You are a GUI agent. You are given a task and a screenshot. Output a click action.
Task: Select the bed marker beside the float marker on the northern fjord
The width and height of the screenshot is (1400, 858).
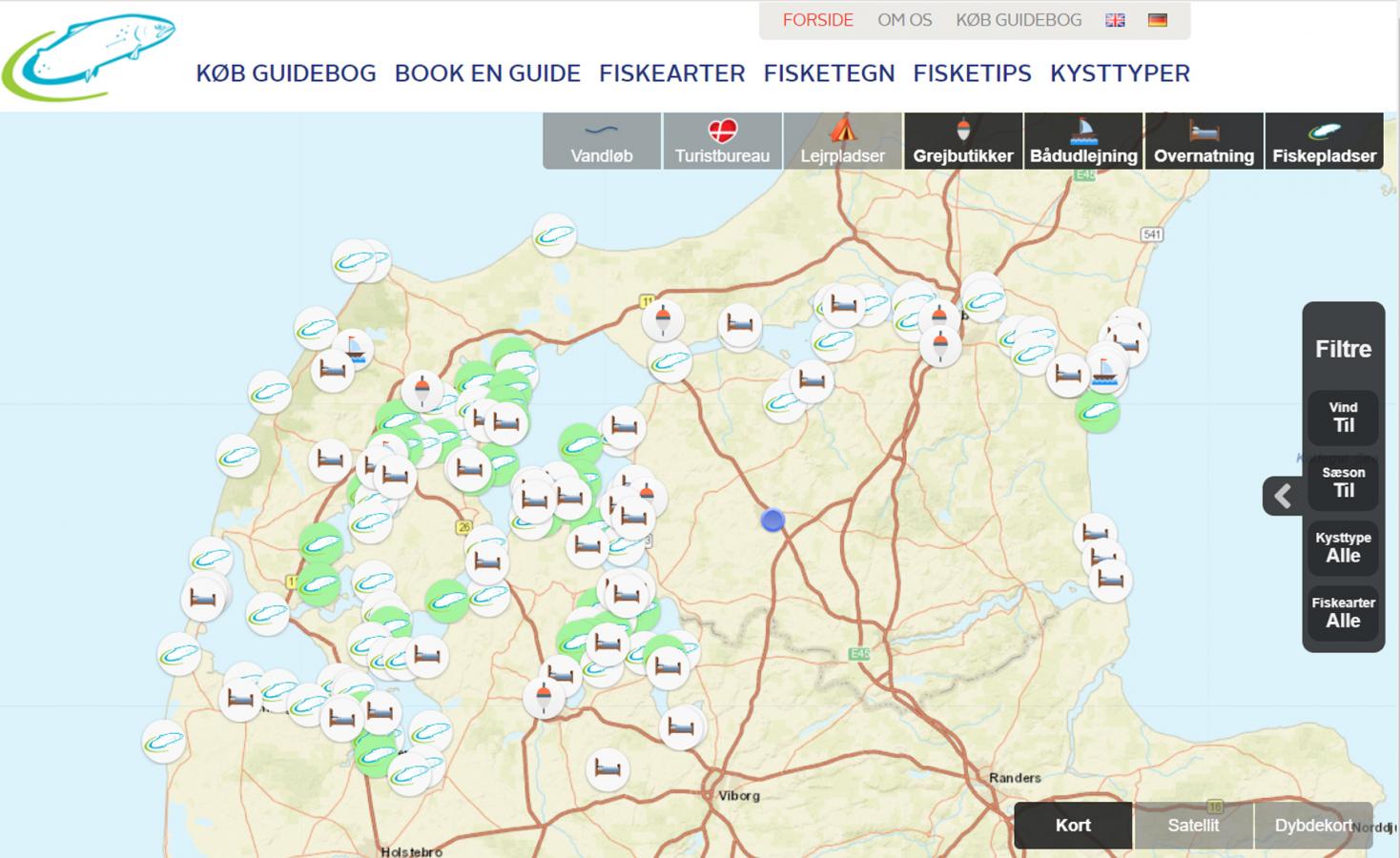(740, 325)
